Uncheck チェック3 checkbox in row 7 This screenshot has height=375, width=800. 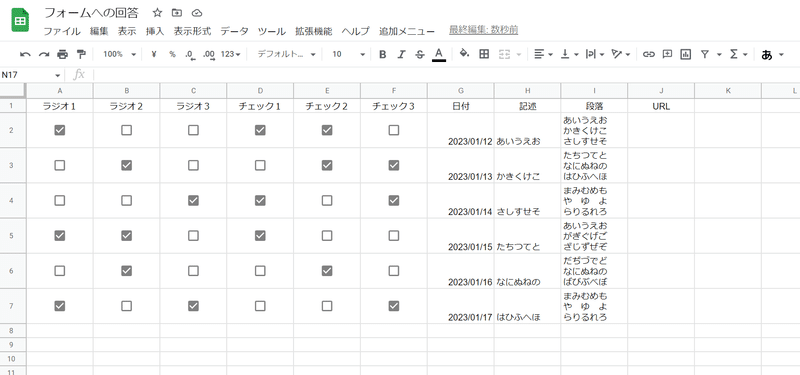coord(394,306)
